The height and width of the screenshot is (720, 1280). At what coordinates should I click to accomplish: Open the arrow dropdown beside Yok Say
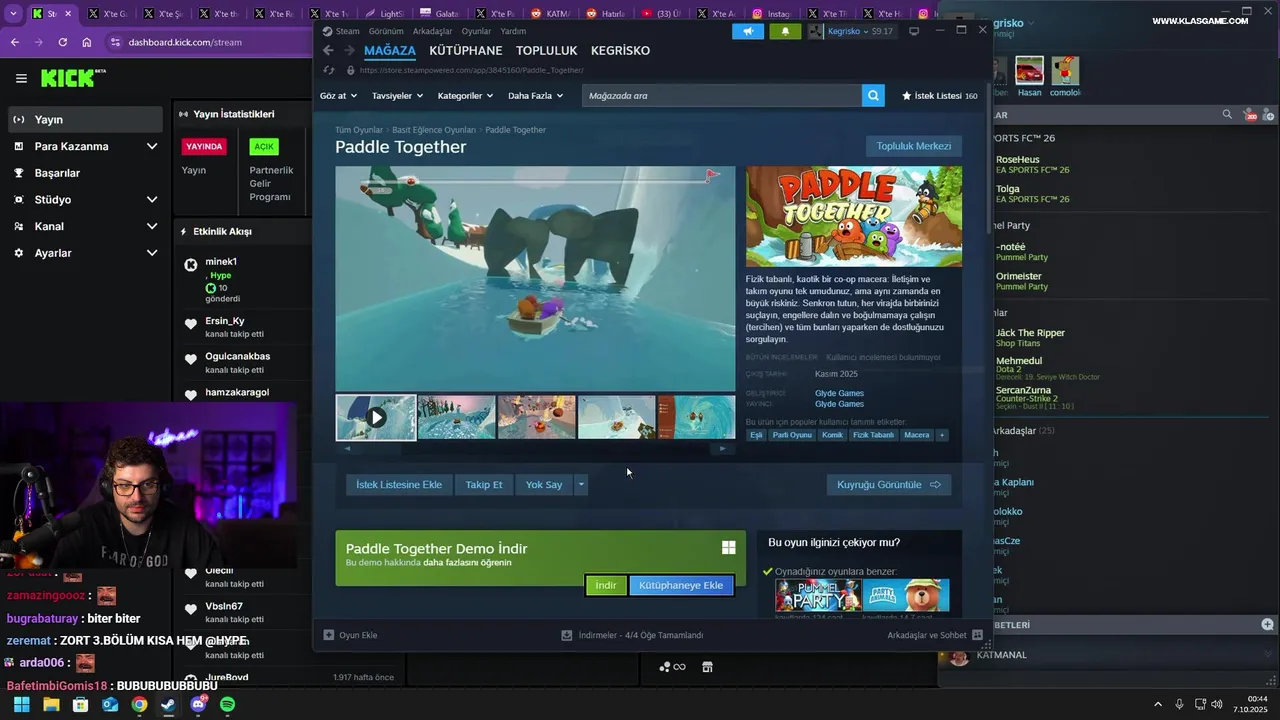(x=581, y=485)
